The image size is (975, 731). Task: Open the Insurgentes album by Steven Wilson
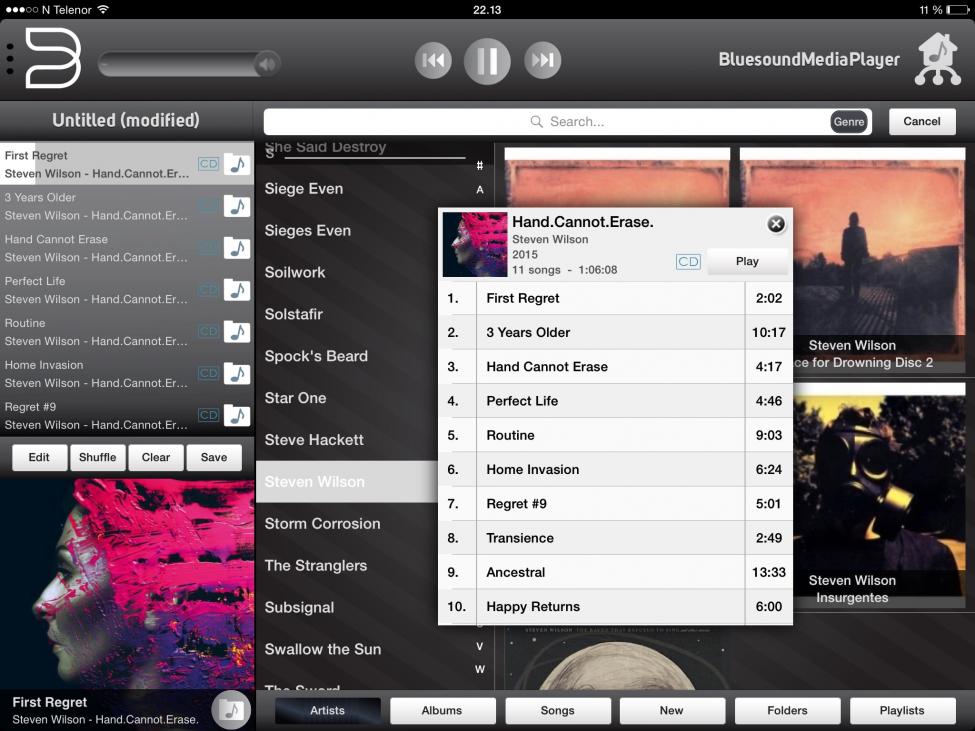coord(879,497)
